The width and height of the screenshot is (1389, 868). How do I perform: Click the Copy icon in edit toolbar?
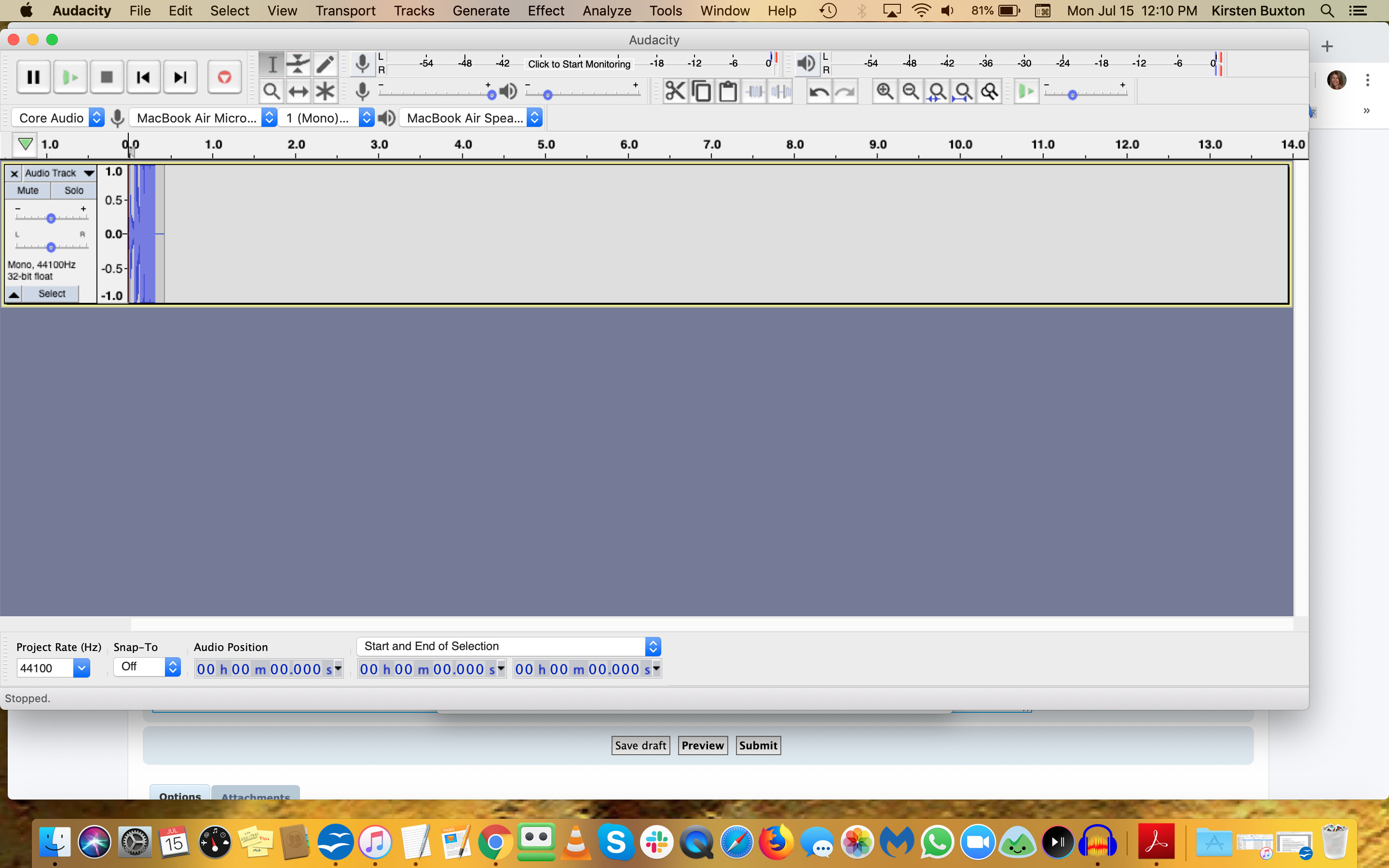tap(701, 91)
